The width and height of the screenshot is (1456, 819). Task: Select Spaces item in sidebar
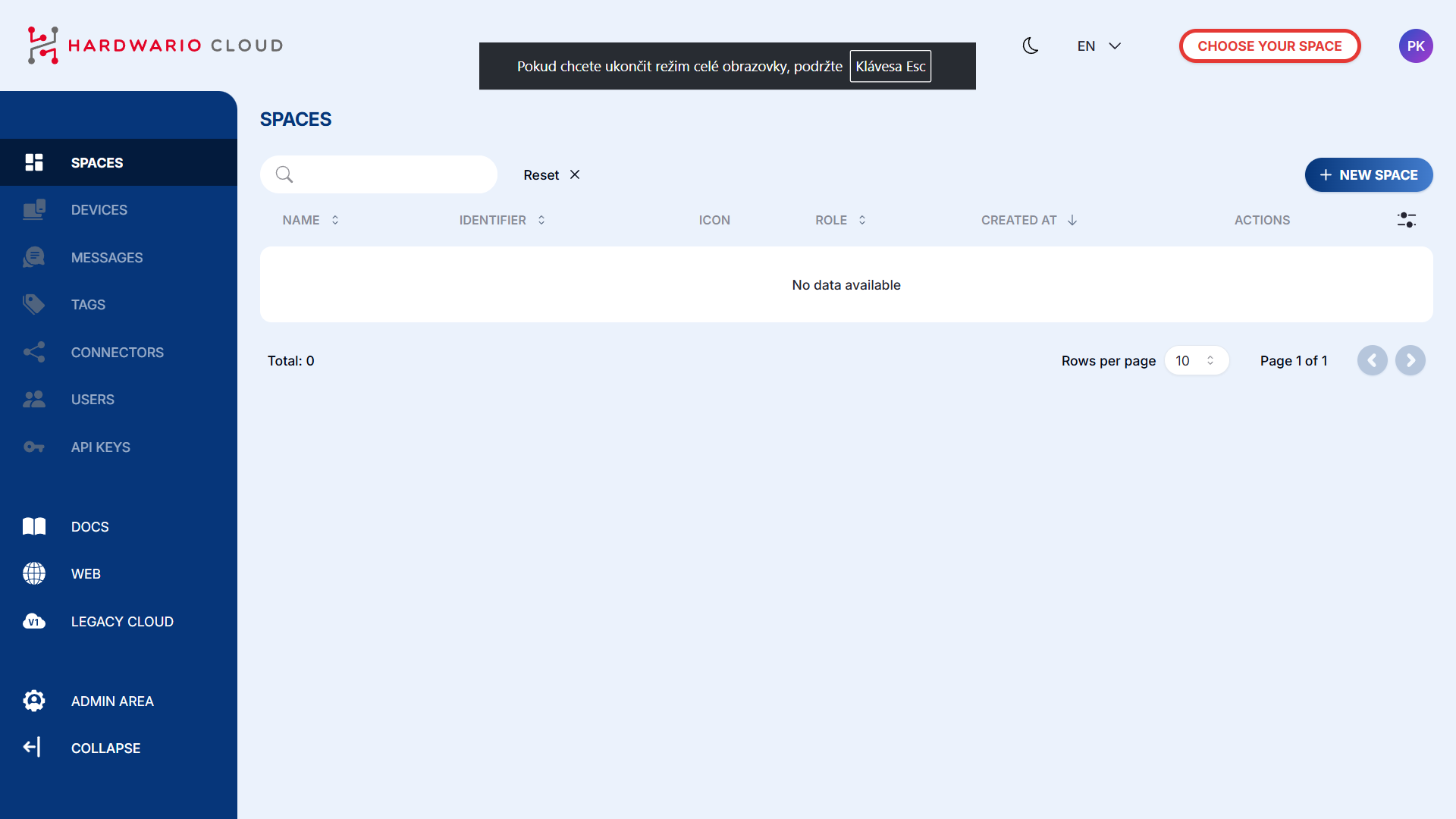tap(118, 162)
